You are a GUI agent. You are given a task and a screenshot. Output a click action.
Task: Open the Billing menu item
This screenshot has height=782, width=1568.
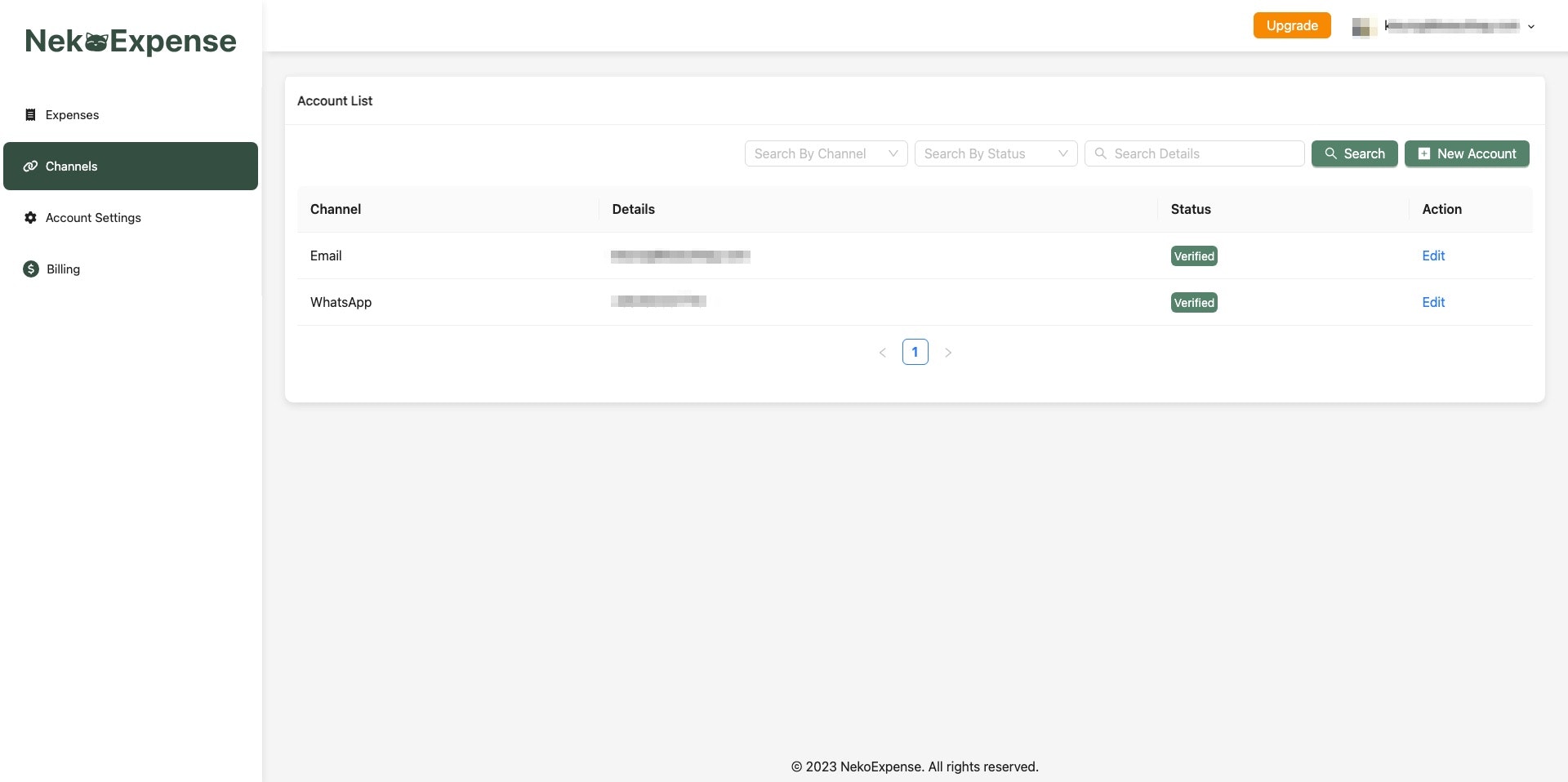[x=131, y=269]
